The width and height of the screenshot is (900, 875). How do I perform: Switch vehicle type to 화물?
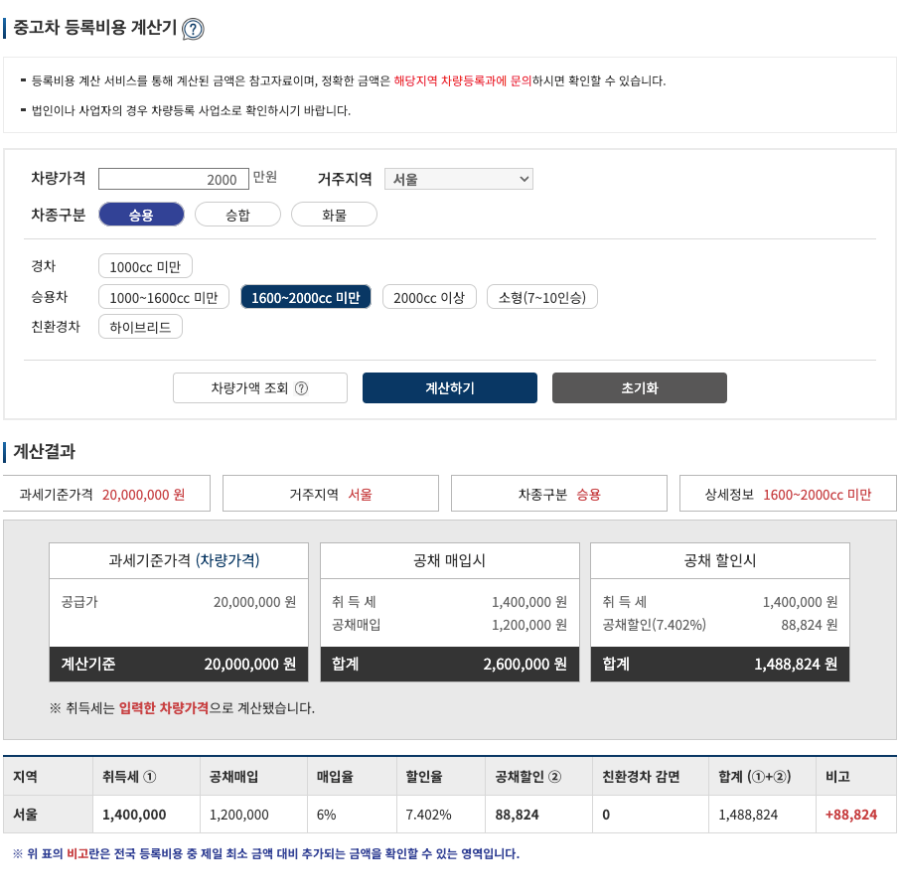[334, 214]
